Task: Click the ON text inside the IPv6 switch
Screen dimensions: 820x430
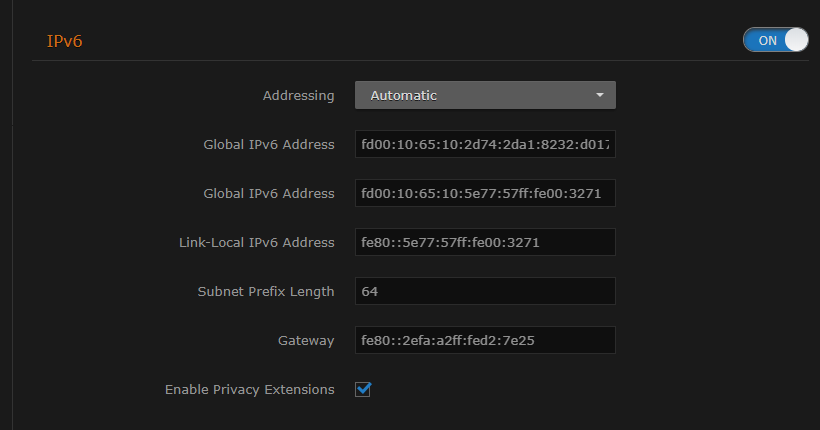Action: point(767,40)
